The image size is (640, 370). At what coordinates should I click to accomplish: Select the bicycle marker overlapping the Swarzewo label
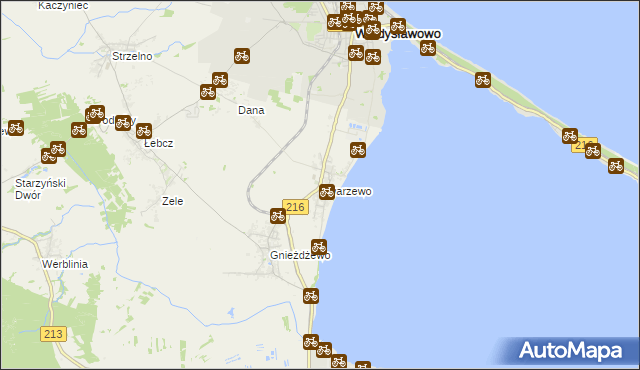[327, 192]
